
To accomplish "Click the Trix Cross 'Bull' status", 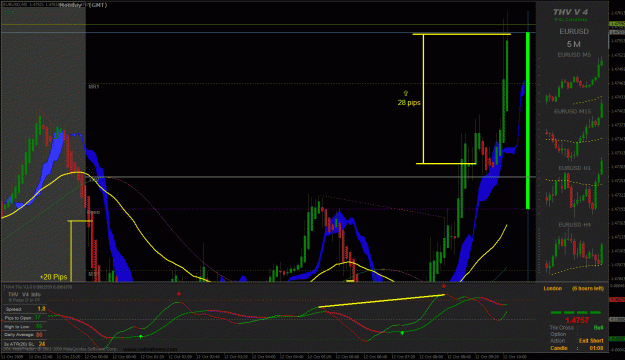I will tap(598, 327).
